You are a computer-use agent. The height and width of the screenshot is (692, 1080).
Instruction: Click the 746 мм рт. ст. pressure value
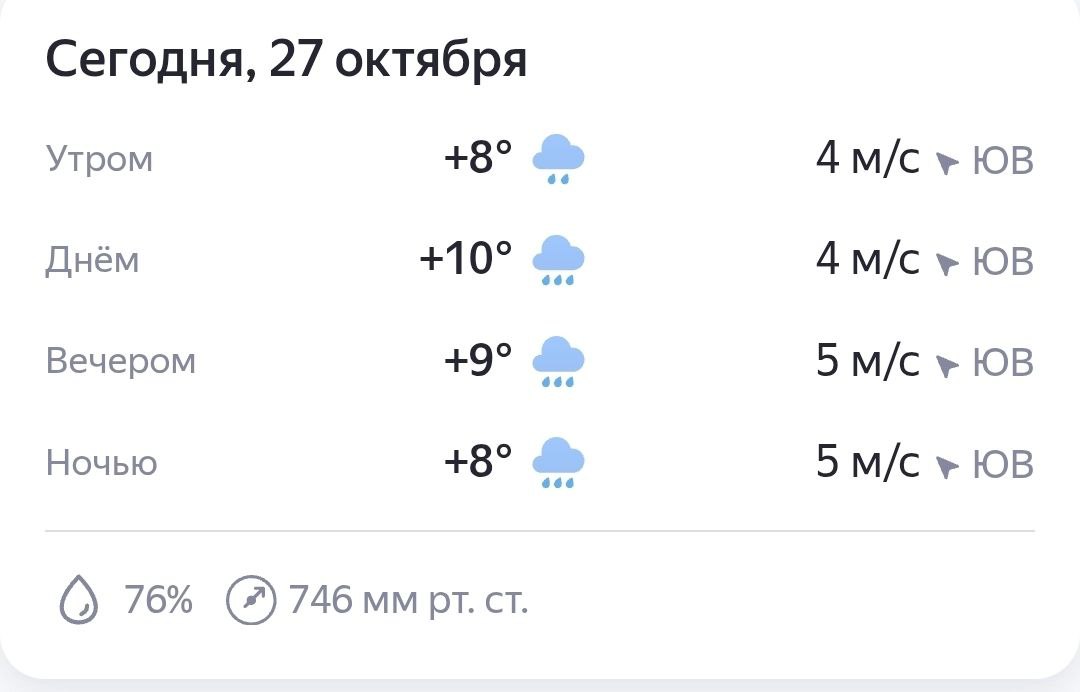[408, 600]
